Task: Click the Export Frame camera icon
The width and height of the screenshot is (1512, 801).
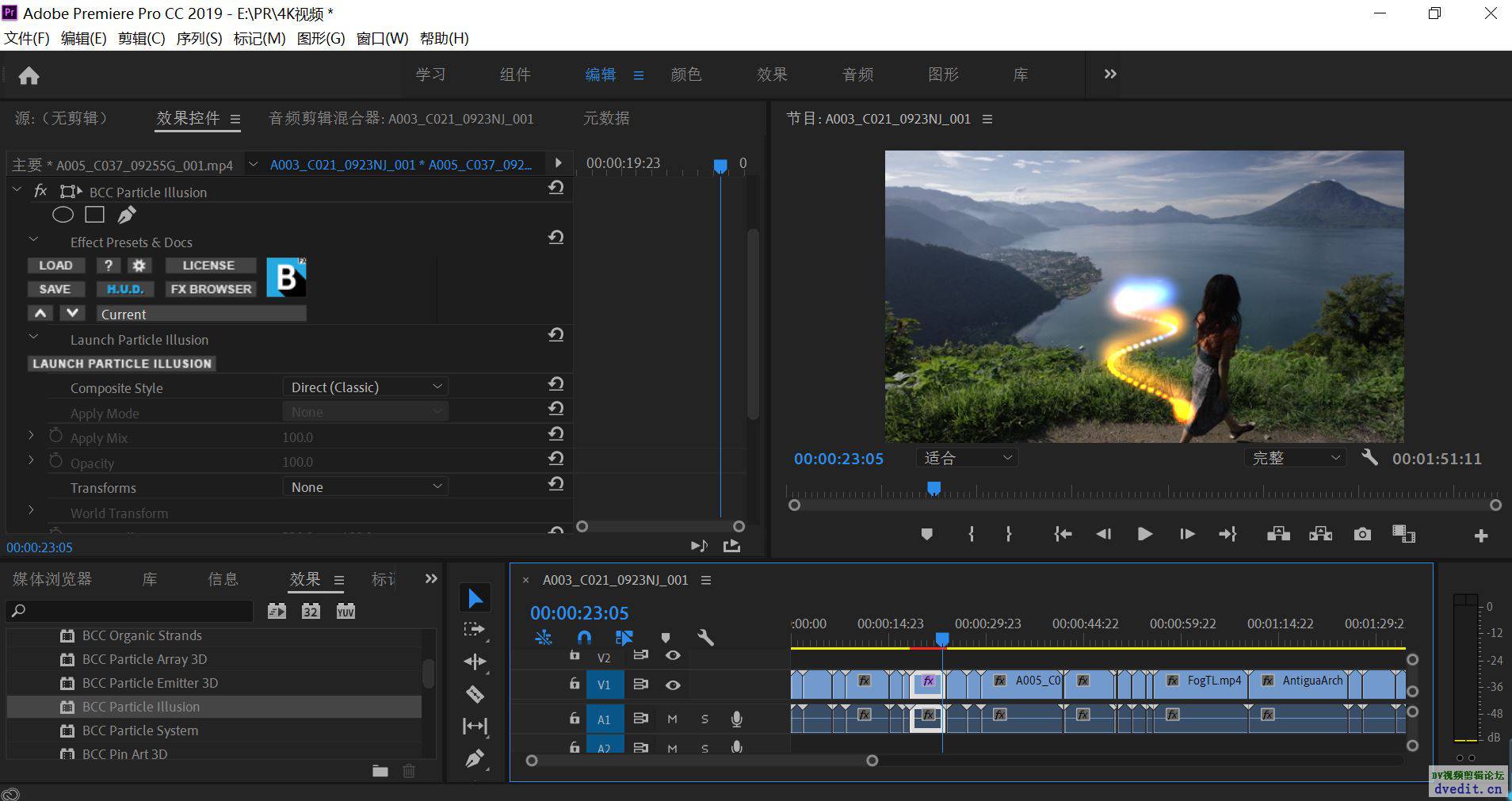Action: tap(1362, 535)
